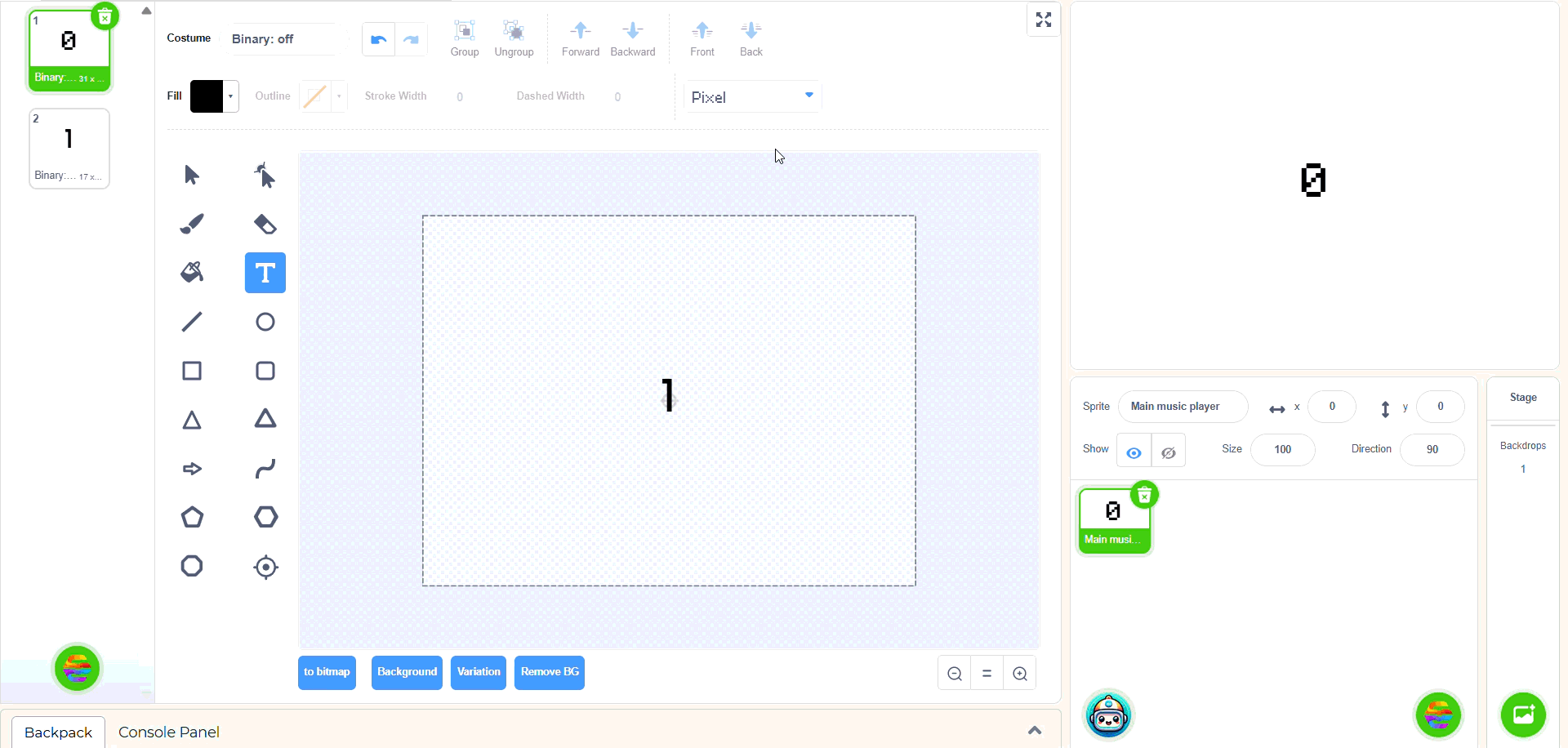Hide the sprite with crossed-eye icon
The width and height of the screenshot is (1568, 748).
(x=1169, y=451)
